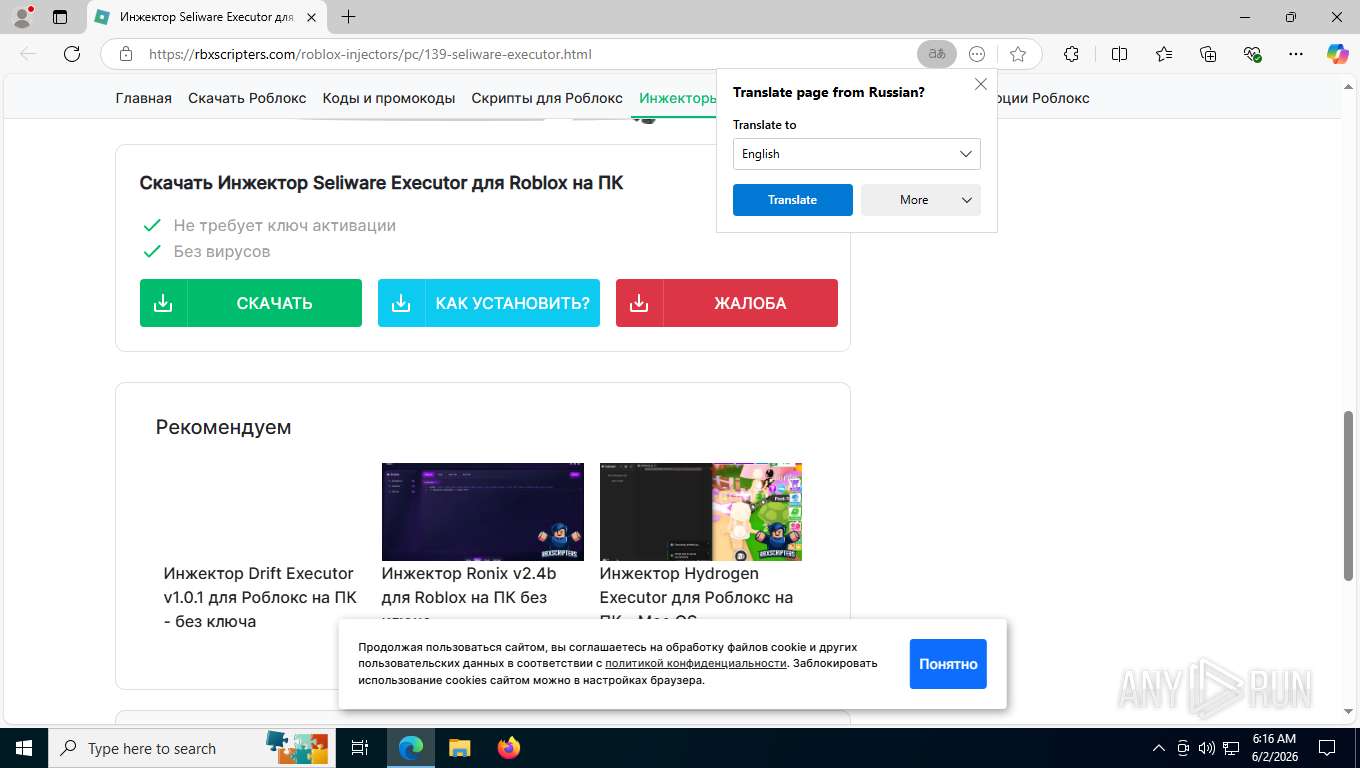Image resolution: width=1360 pixels, height=768 pixels.
Task: Open the Windows Start menu
Action: click(23, 748)
